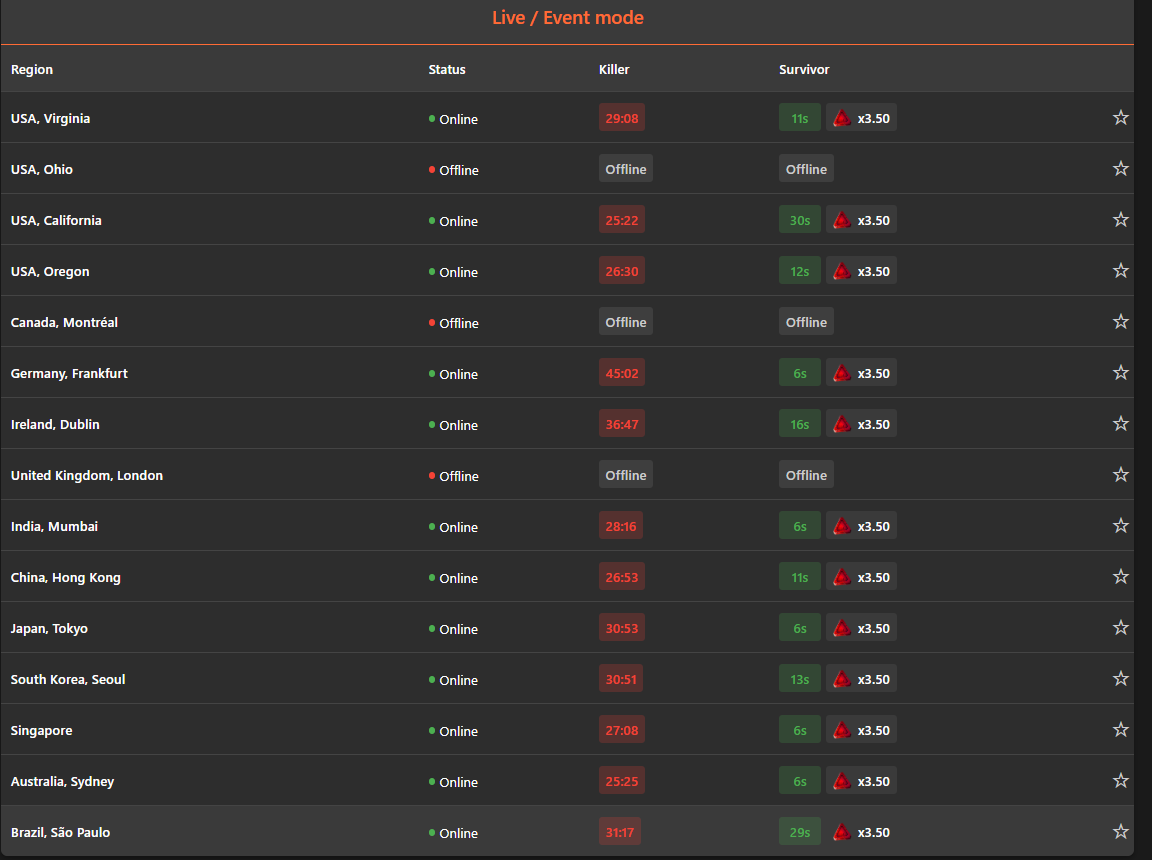Screen dimensions: 1152x860
Task: Favorite the USA, Virginia region star
Action: coord(1120,118)
